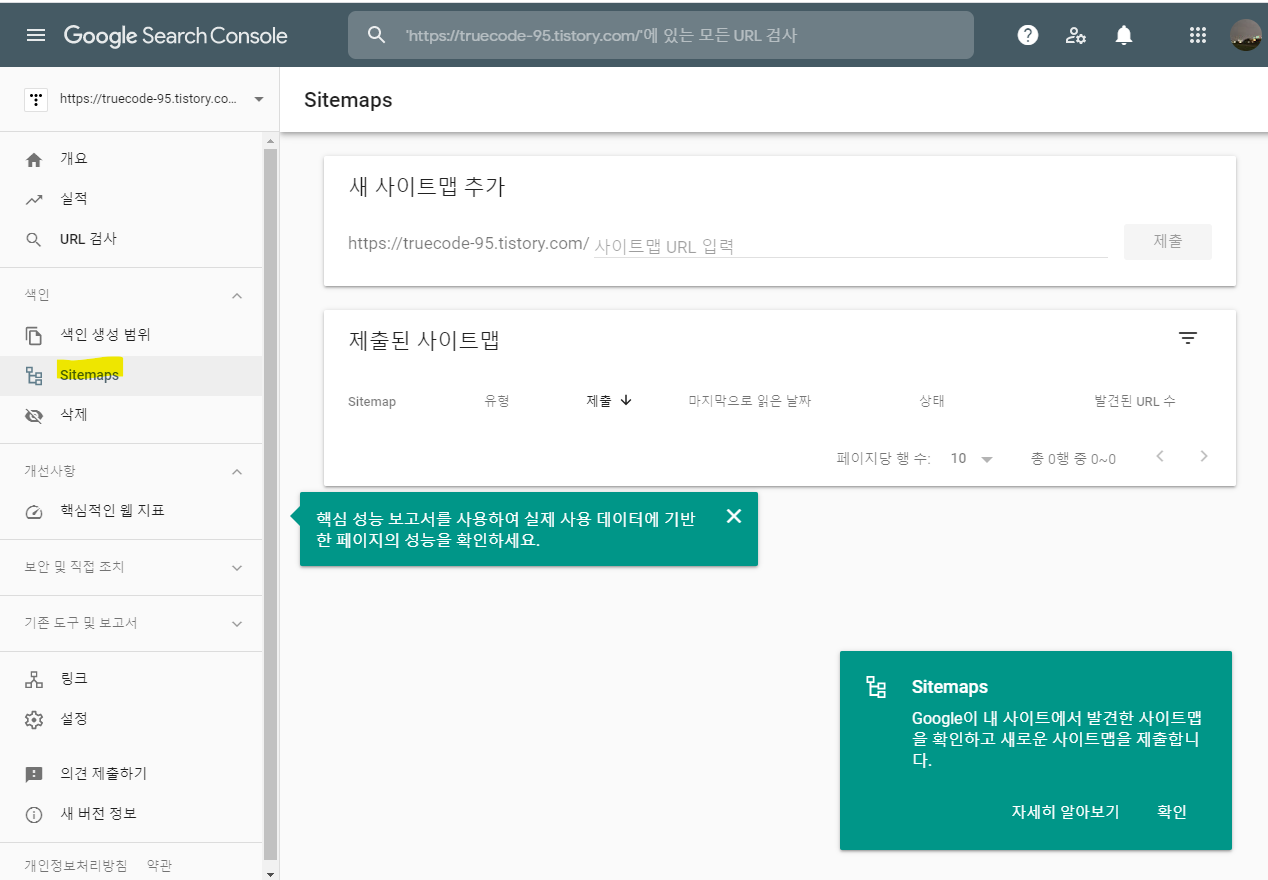This screenshot has width=1268, height=880.
Task: Click the network icon beside 링크
Action: (34, 680)
